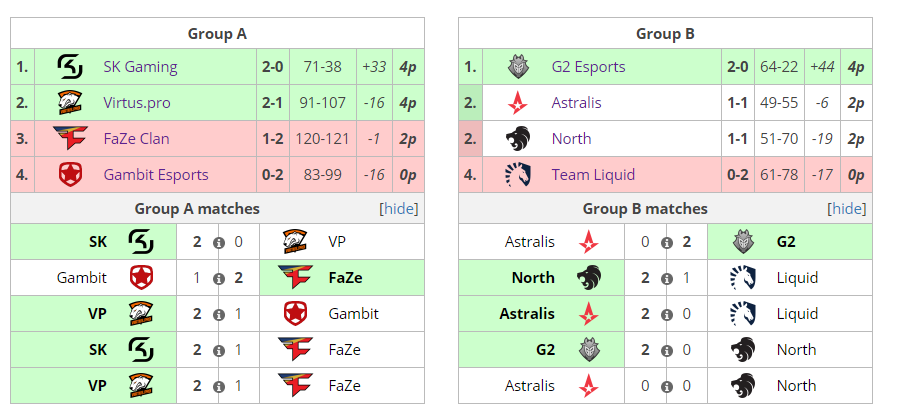
Task: Open match info for Astralis vs North
Action: point(667,387)
